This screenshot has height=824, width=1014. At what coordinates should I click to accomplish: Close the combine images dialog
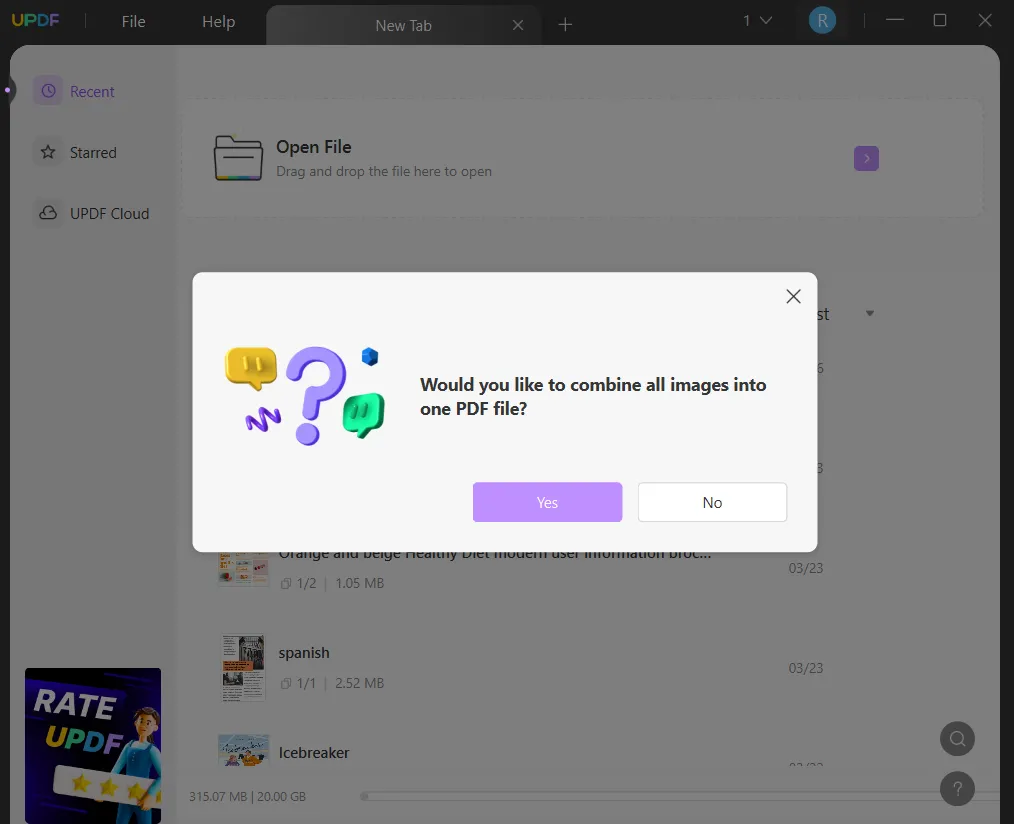coord(793,296)
